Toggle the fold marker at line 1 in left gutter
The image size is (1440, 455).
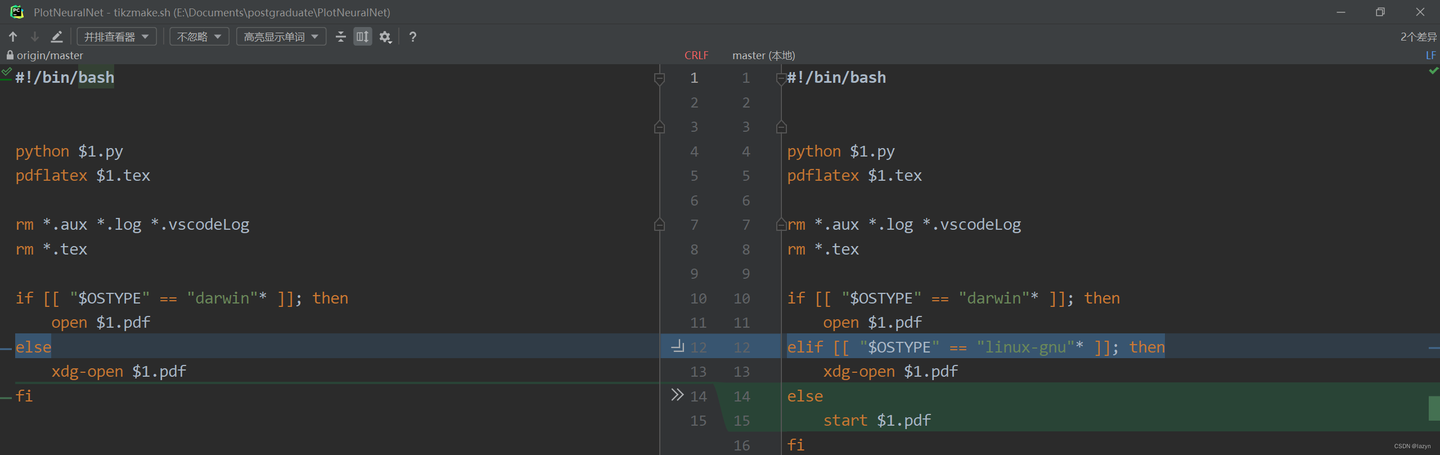(x=659, y=78)
